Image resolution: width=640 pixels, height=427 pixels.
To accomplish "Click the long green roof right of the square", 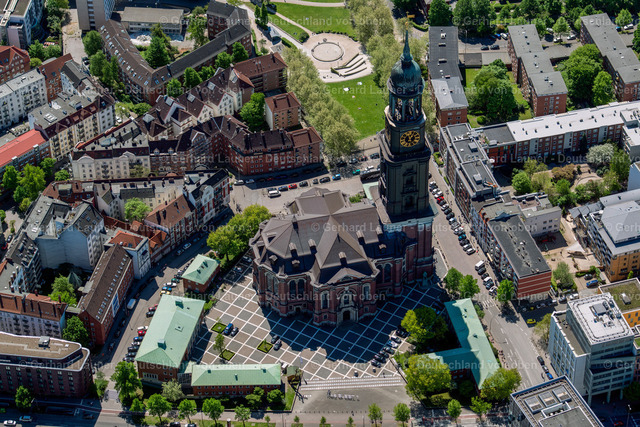I will [x=468, y=338].
